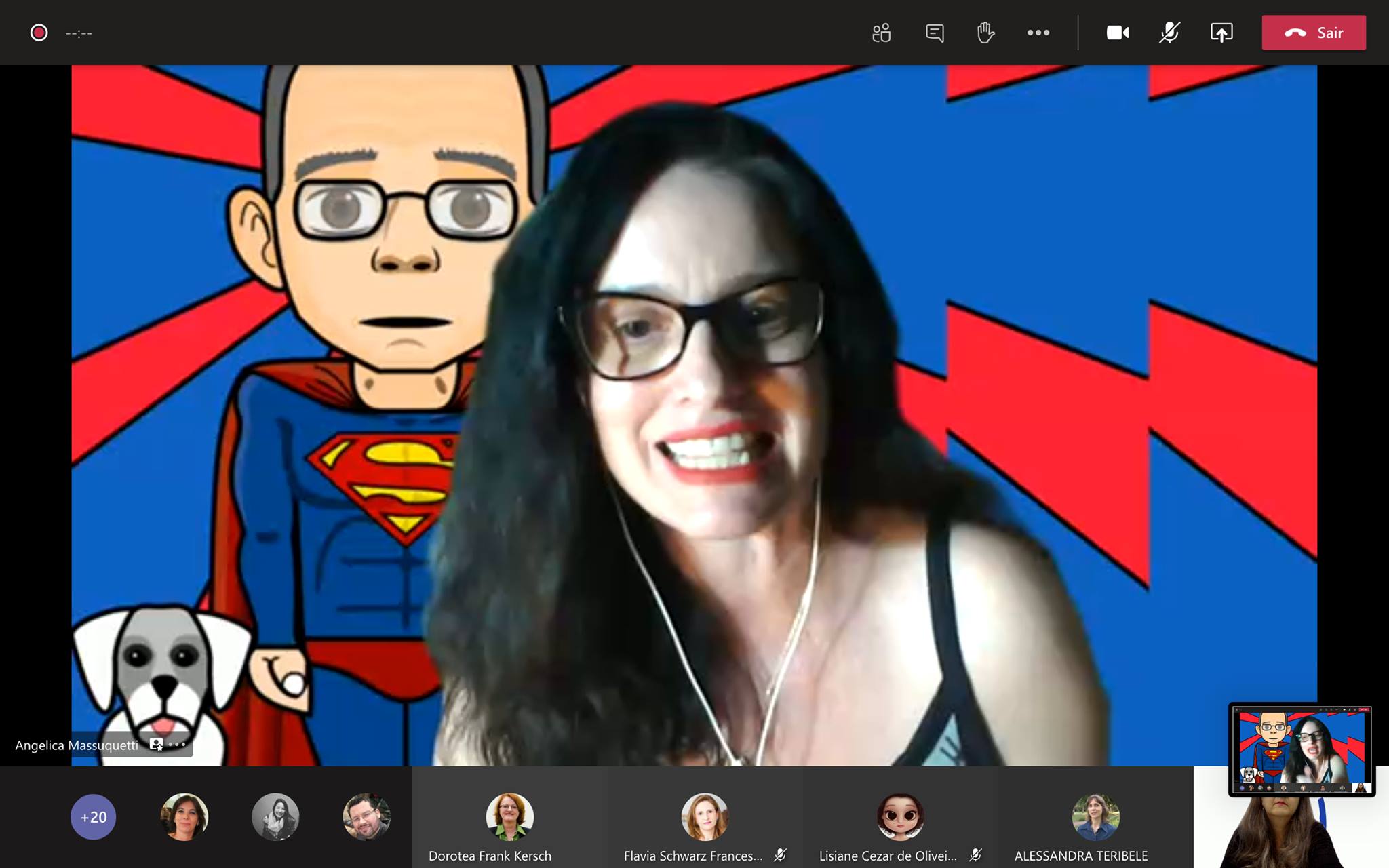Open the +20 more participants bubble

pyautogui.click(x=94, y=816)
